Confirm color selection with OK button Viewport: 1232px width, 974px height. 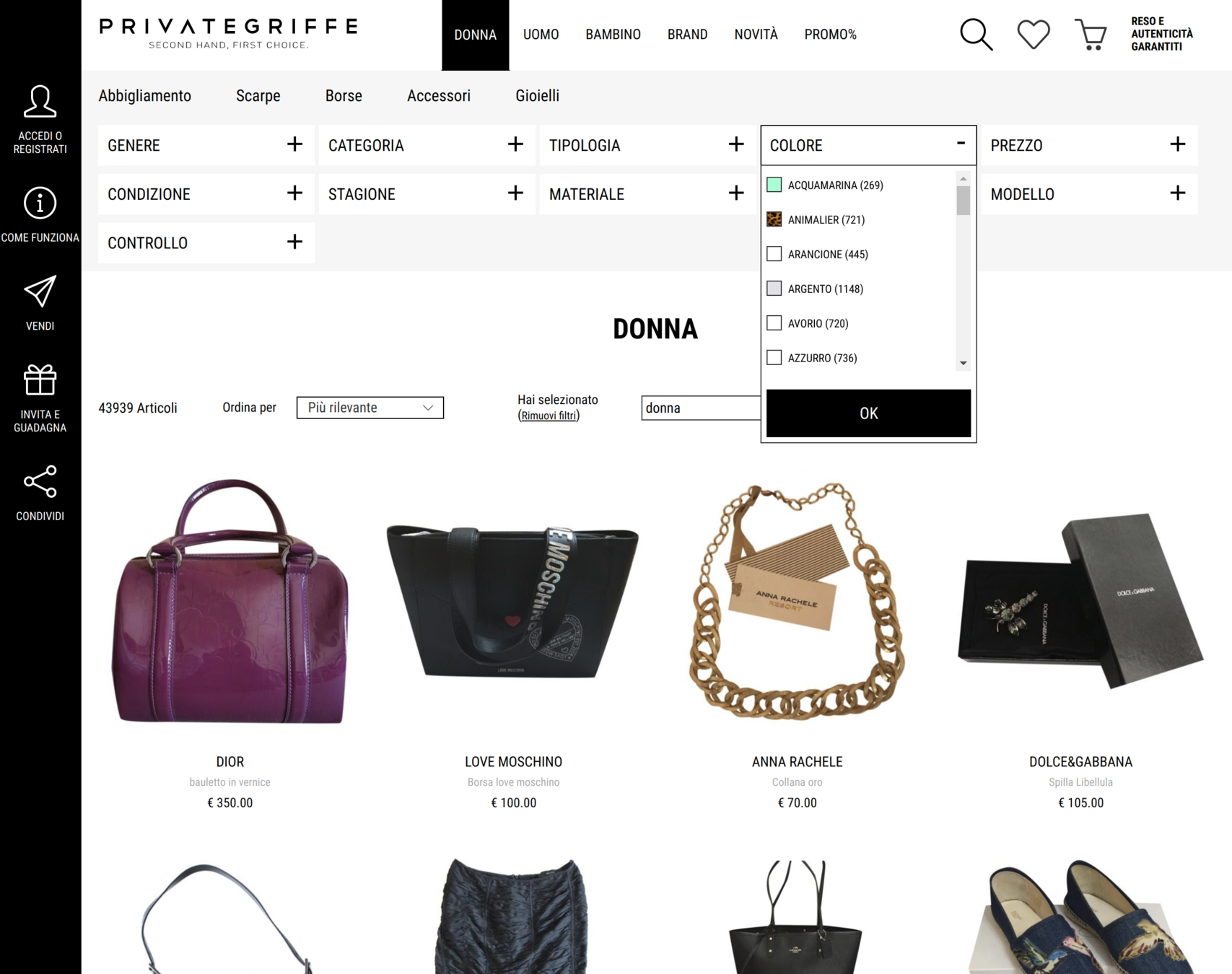click(868, 413)
